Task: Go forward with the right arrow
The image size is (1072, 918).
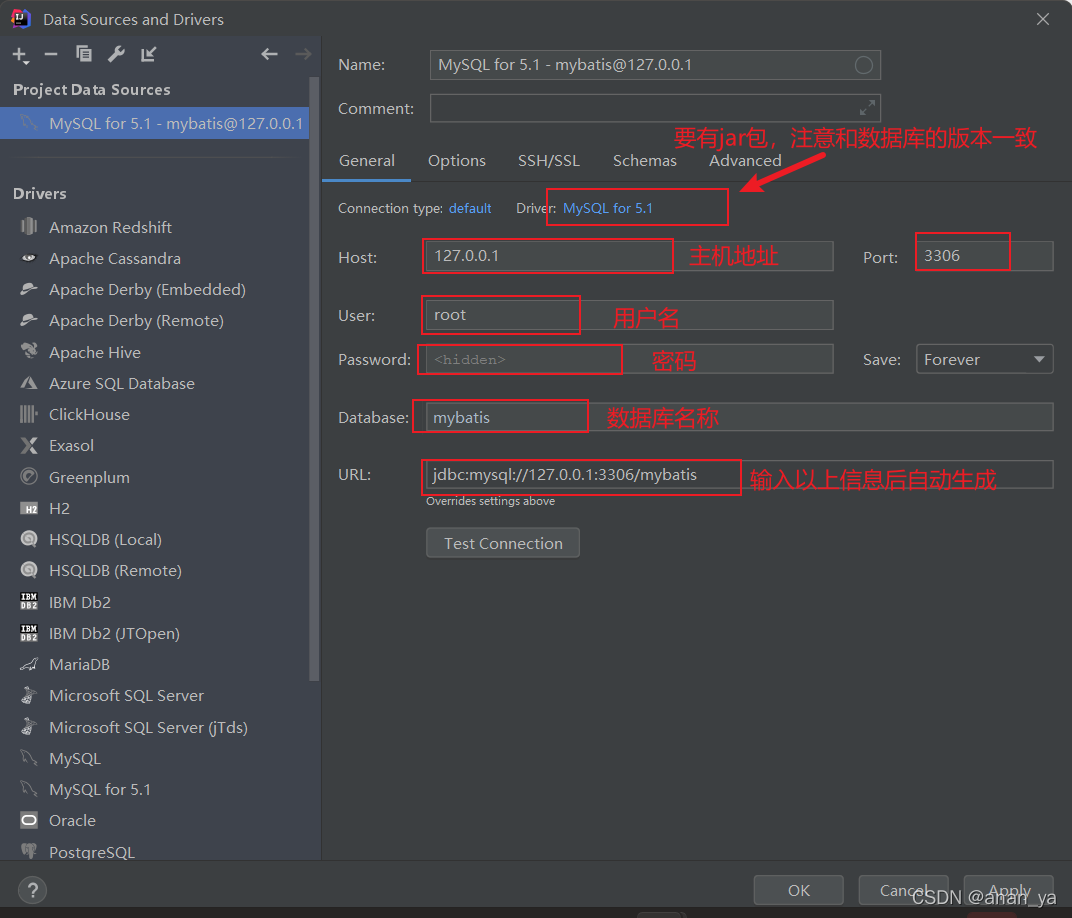Action: point(303,54)
